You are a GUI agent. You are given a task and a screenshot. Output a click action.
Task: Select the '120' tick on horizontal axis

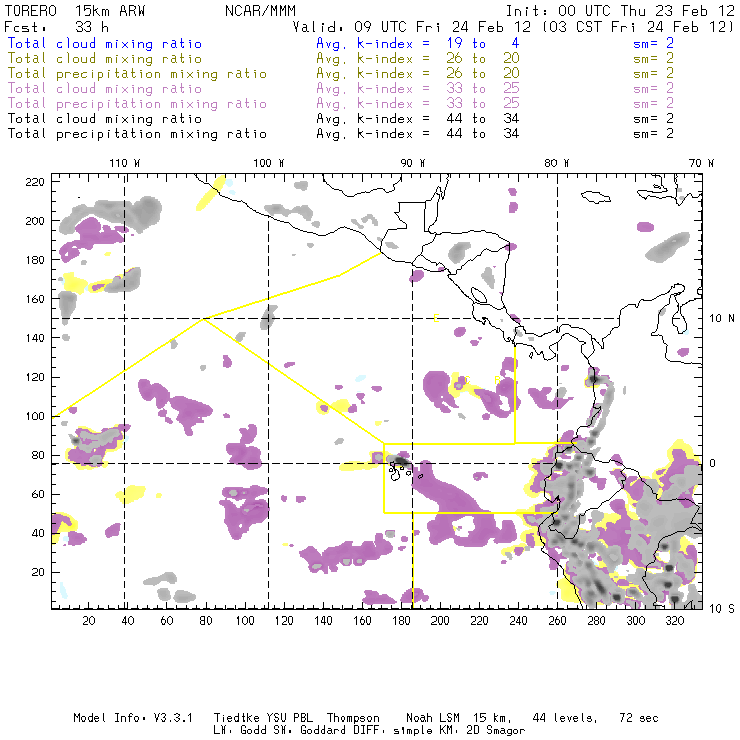point(284,621)
